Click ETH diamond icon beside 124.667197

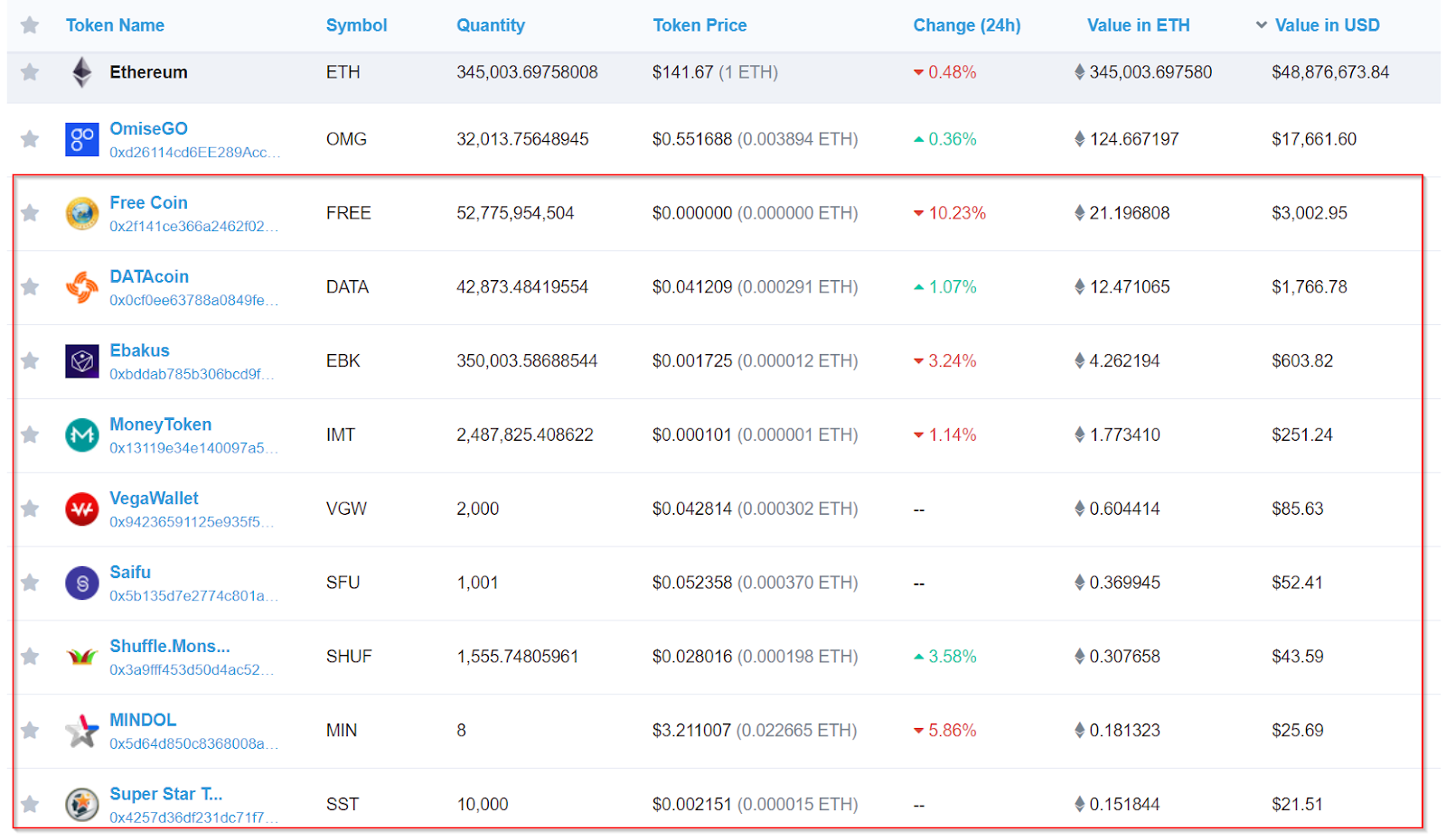click(1079, 139)
